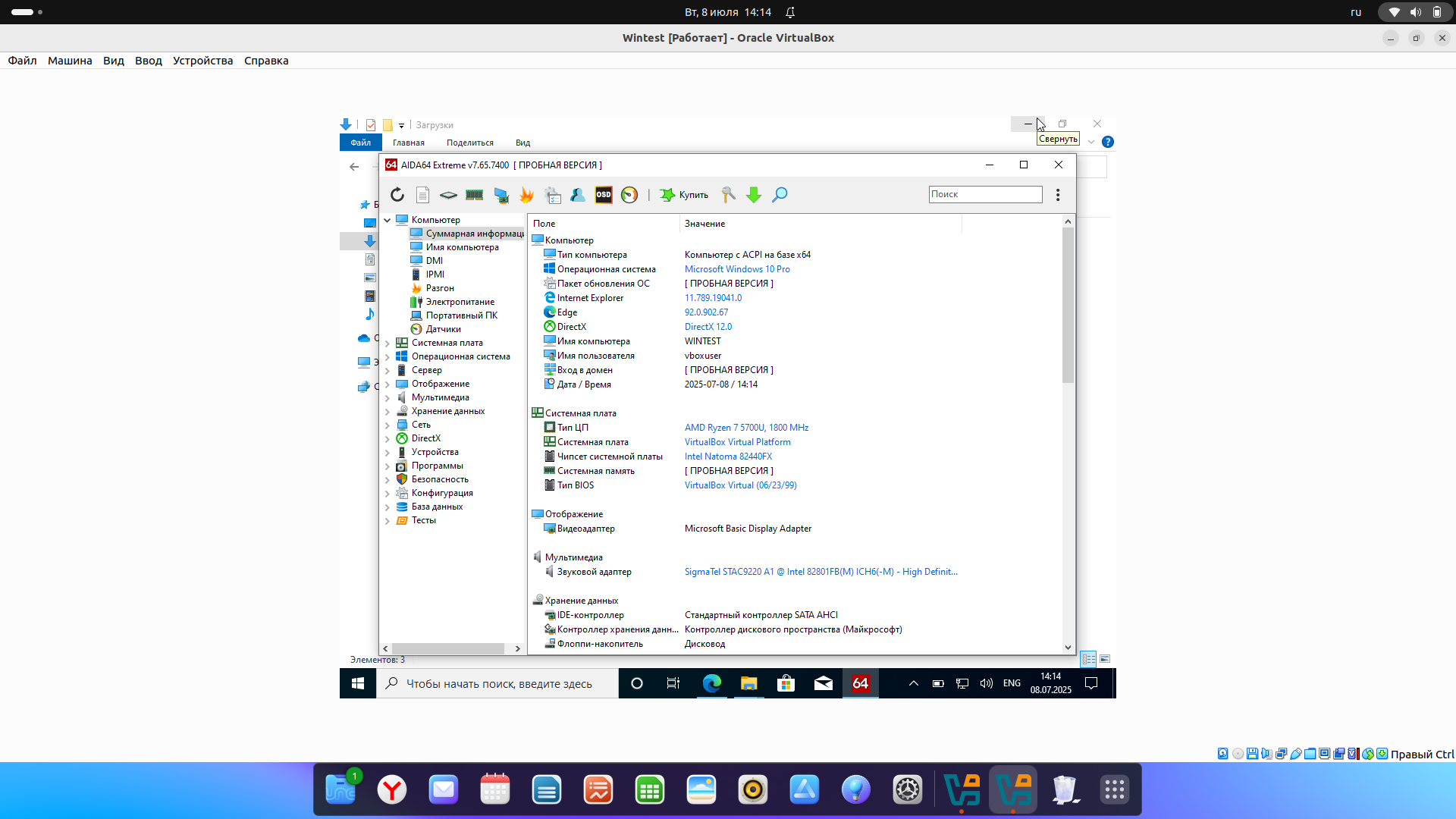The width and height of the screenshot is (1456, 819).
Task: Expand the Хранение данных tree node
Action: click(388, 412)
